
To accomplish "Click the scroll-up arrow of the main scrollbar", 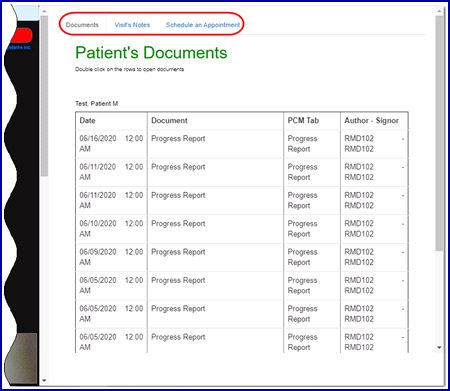I will [x=439, y=11].
